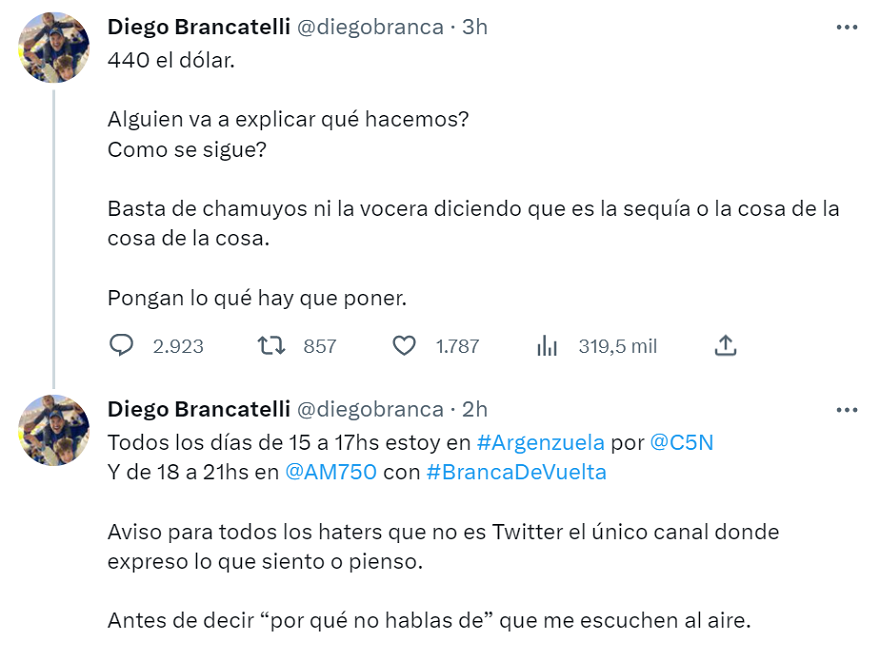This screenshot has height=661, width=880.
Task: Open the '3h' timestamp of first tweet
Action: (x=475, y=27)
